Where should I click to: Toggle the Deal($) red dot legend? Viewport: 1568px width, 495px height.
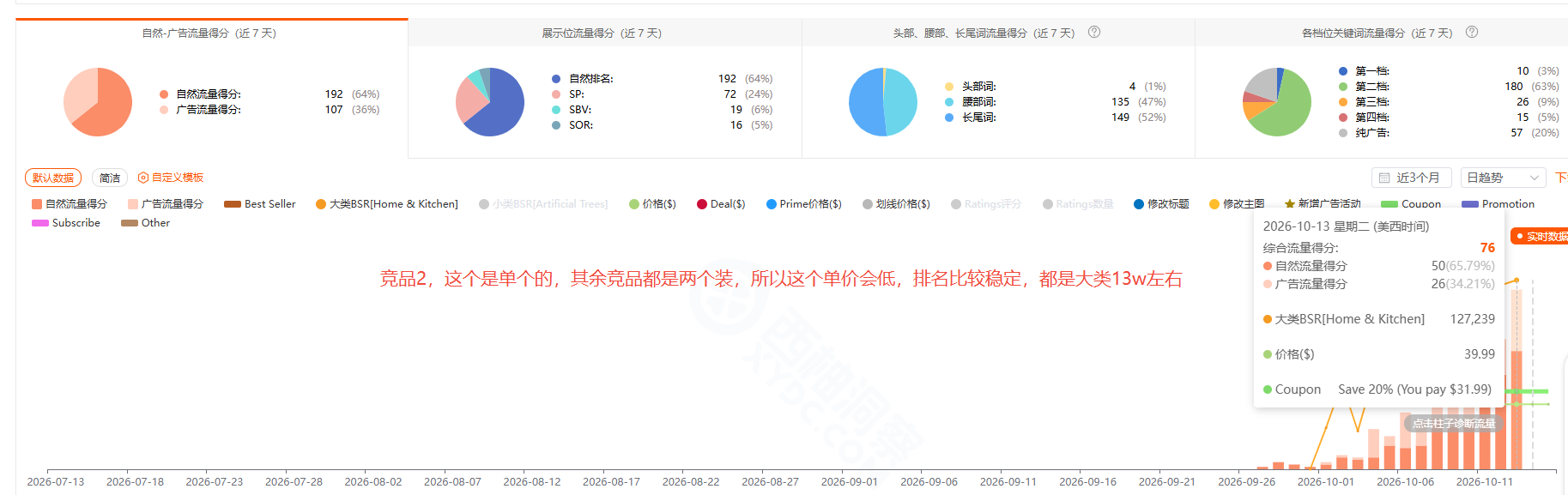pos(702,204)
